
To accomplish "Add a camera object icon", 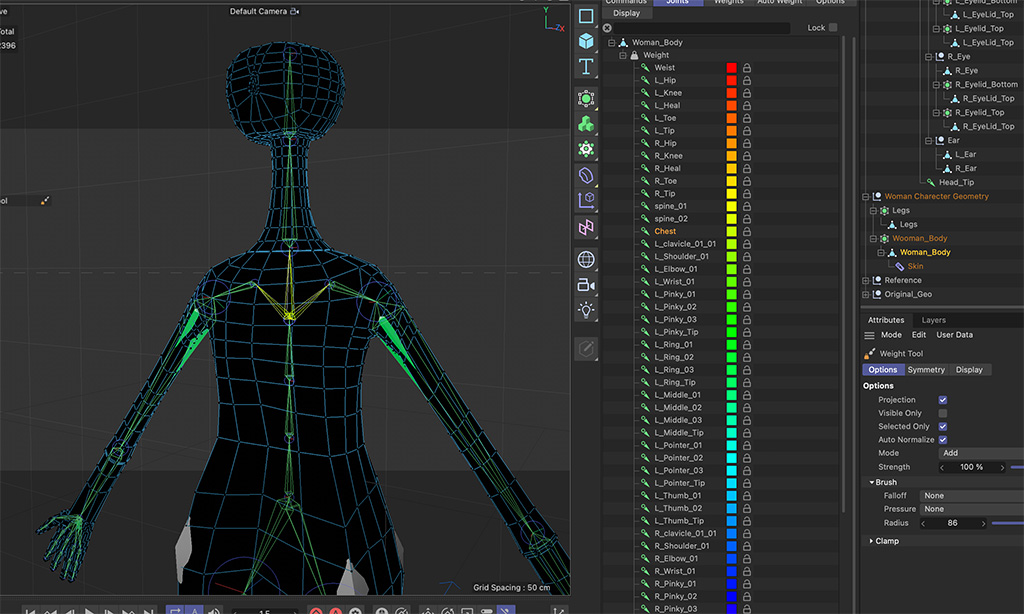I will tap(586, 285).
